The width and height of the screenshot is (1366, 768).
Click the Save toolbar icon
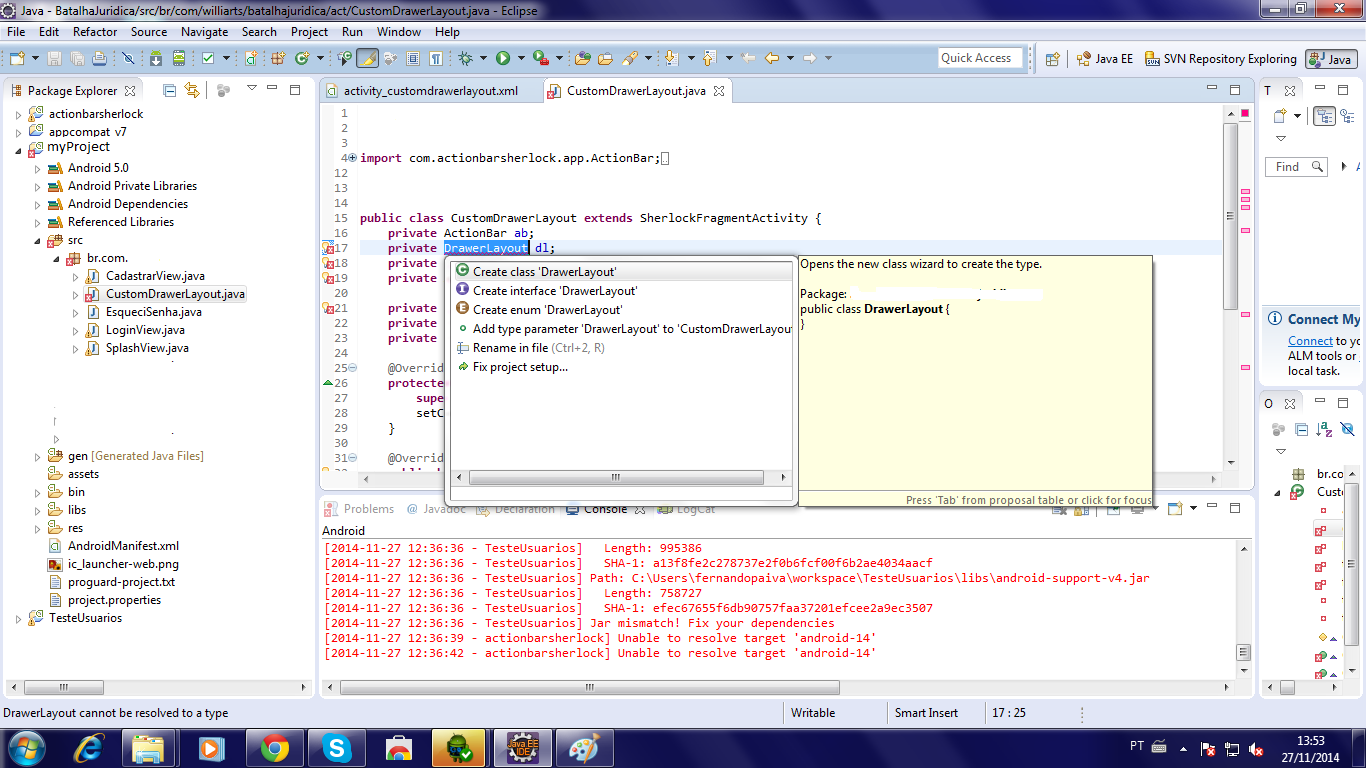click(x=53, y=59)
